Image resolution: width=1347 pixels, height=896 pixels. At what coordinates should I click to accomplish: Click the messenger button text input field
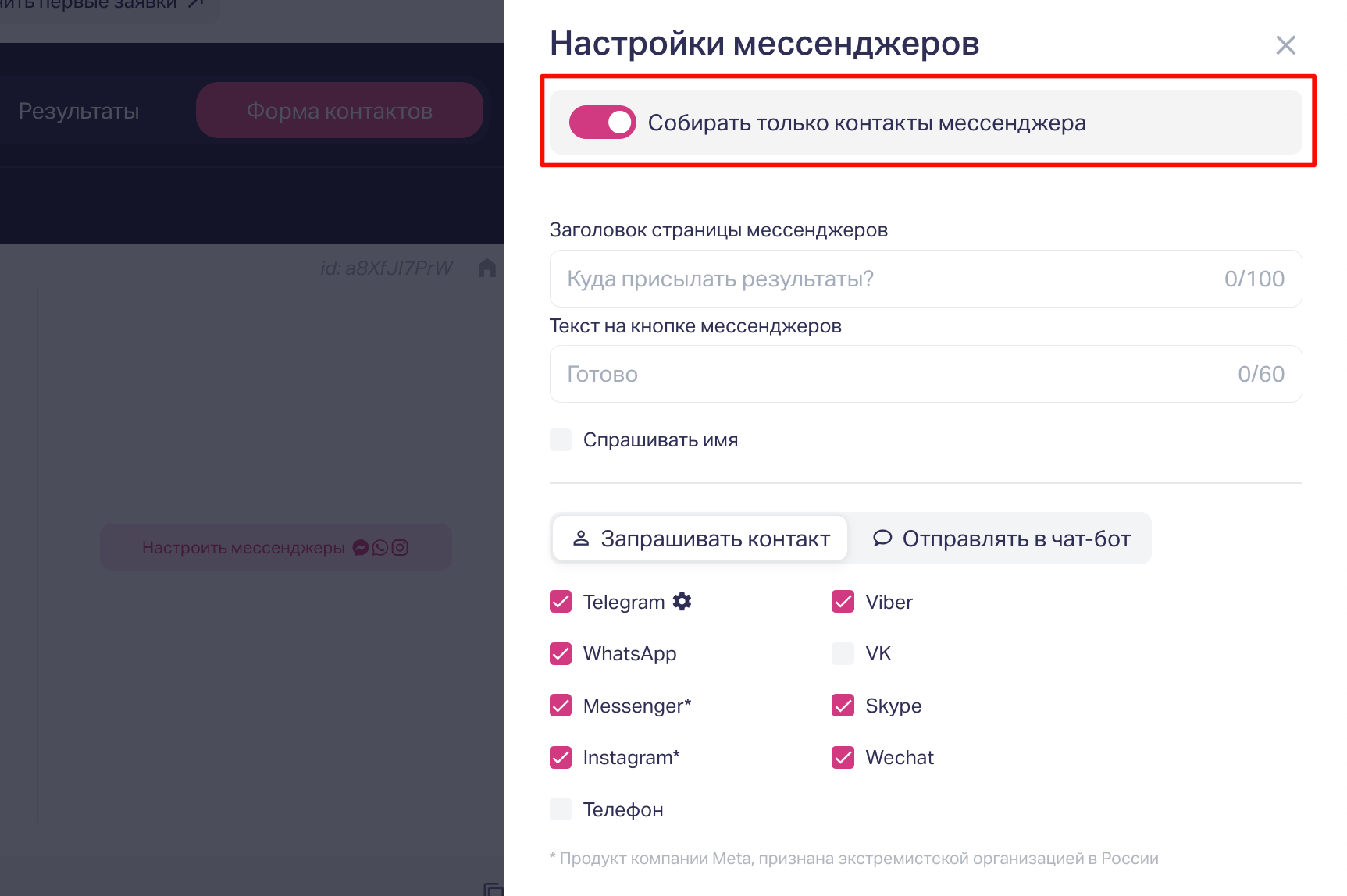click(925, 374)
